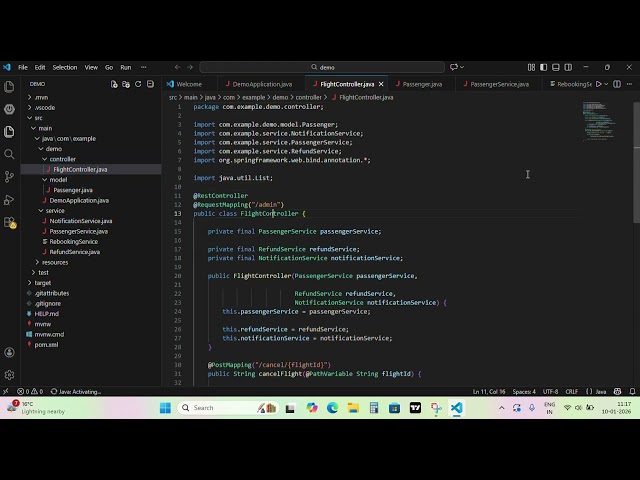This screenshot has height=480, width=640.
Task: Open the notifications bell in status bar
Action: pyautogui.click(x=632, y=391)
